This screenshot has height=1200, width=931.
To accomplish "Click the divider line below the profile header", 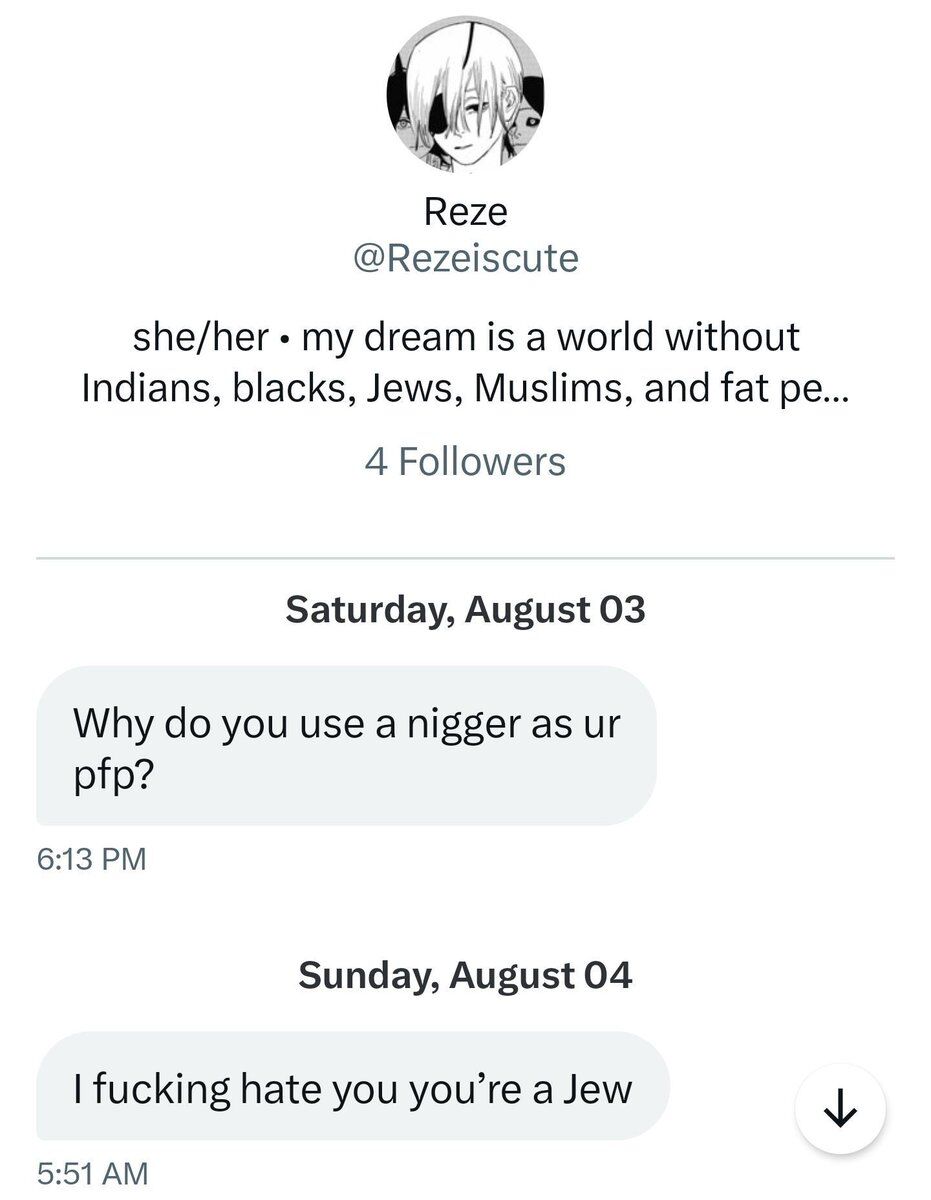I will 465,558.
